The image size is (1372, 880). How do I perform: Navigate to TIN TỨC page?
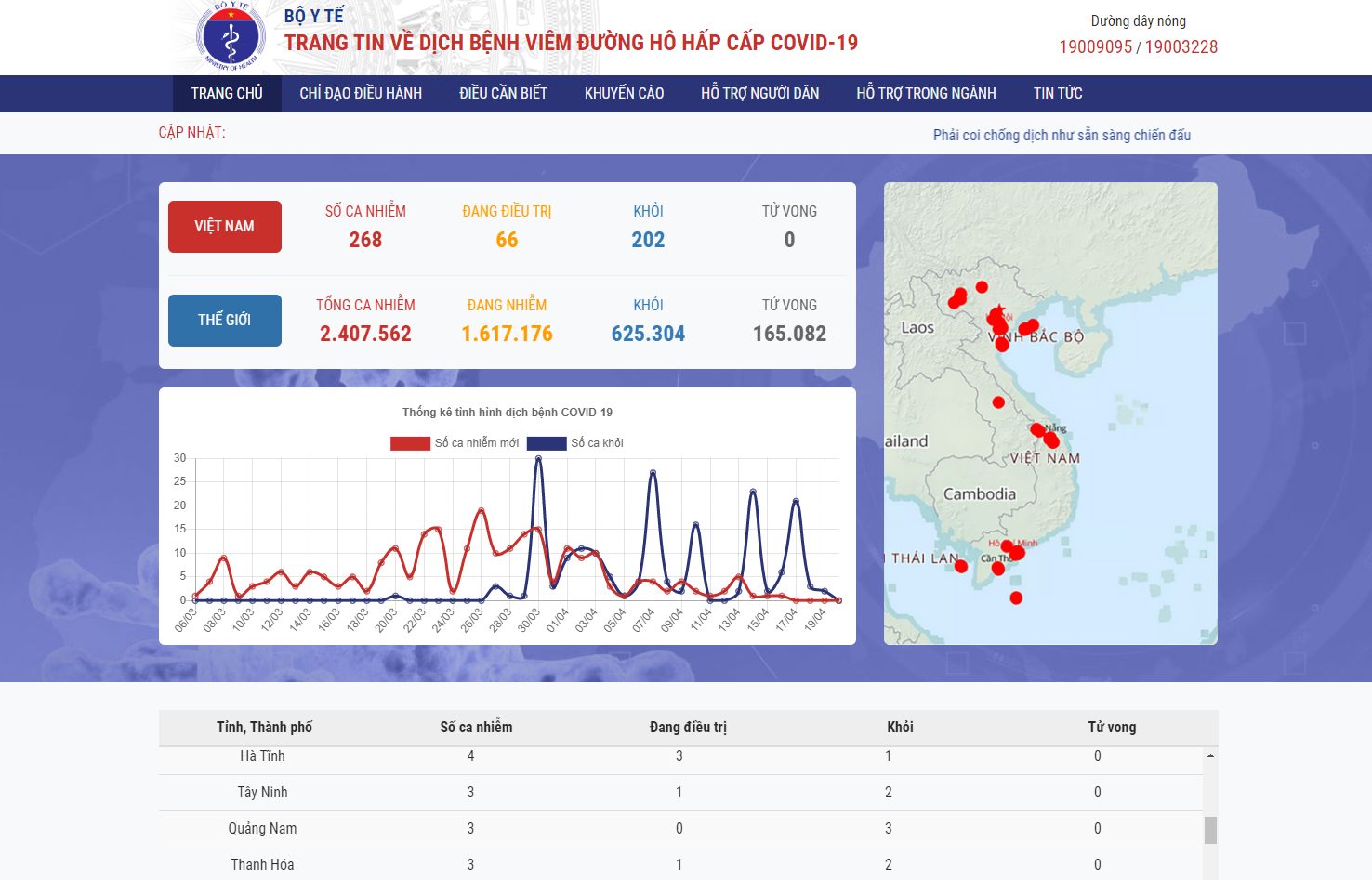point(1058,94)
